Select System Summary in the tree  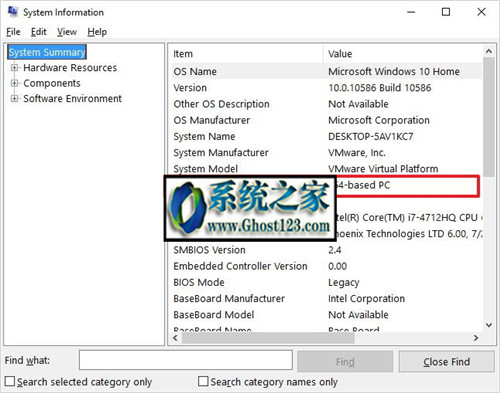tap(47, 52)
